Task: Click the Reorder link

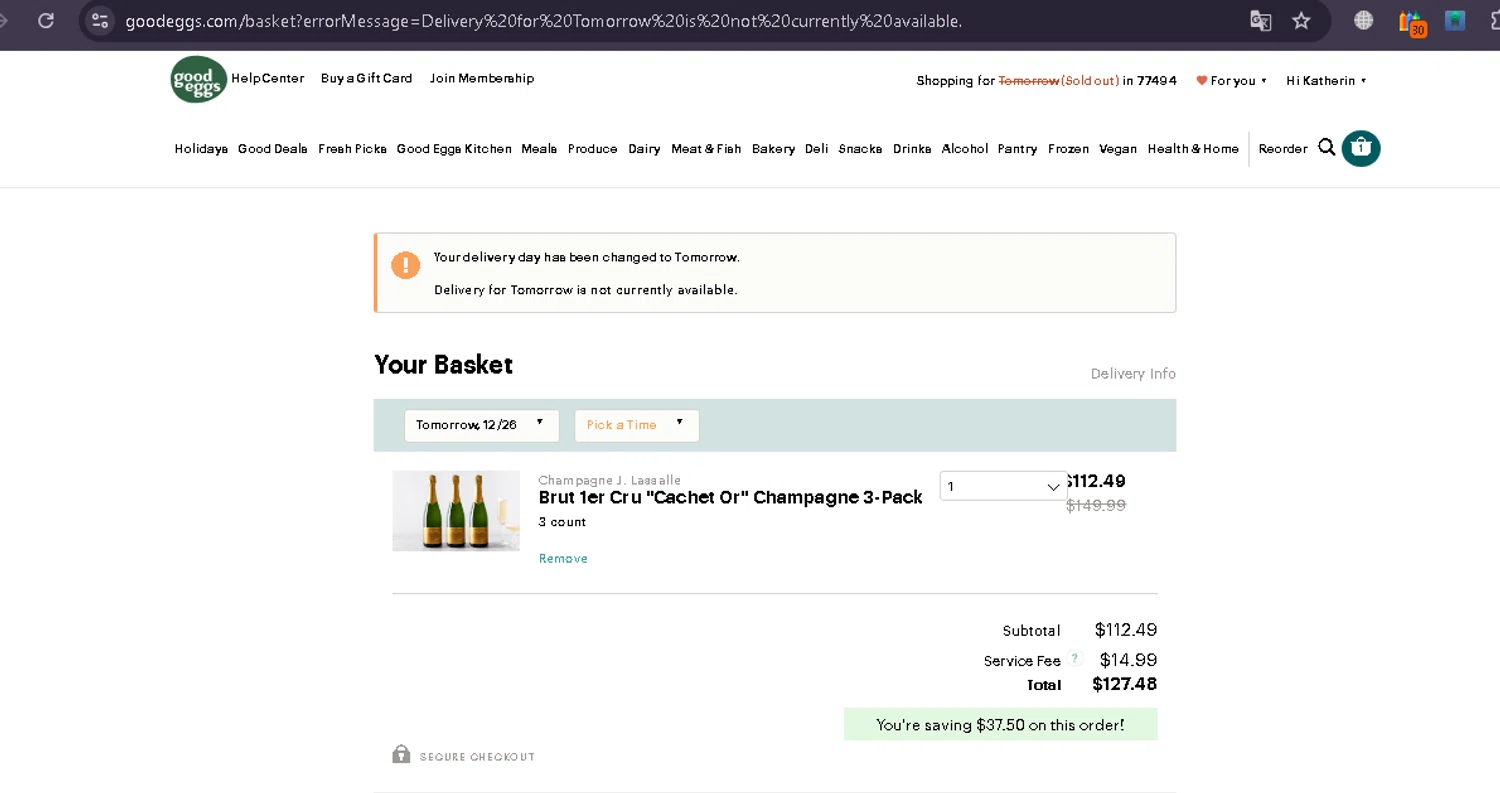Action: [1283, 149]
